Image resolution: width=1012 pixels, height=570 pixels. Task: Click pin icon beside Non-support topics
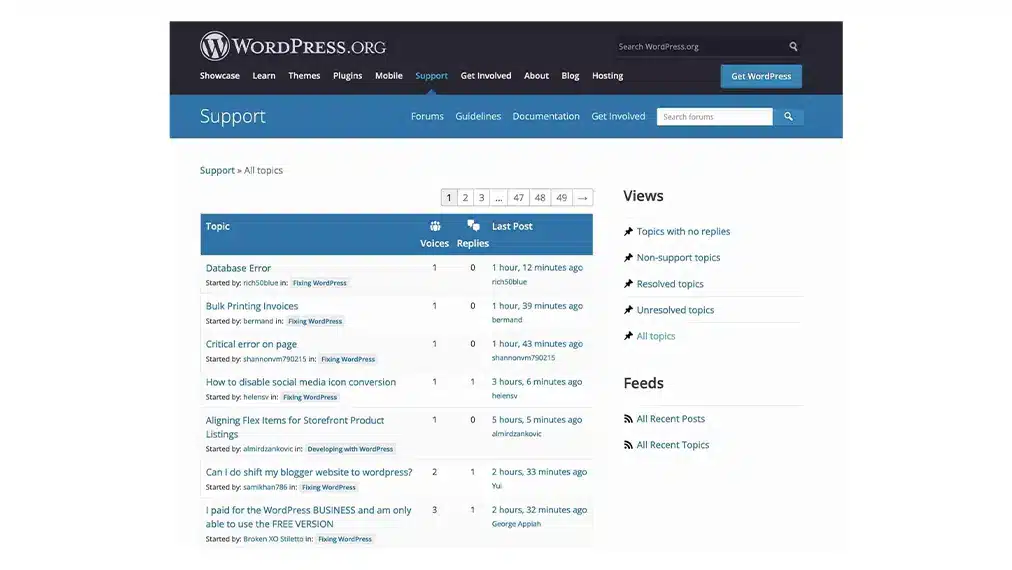tap(628, 258)
